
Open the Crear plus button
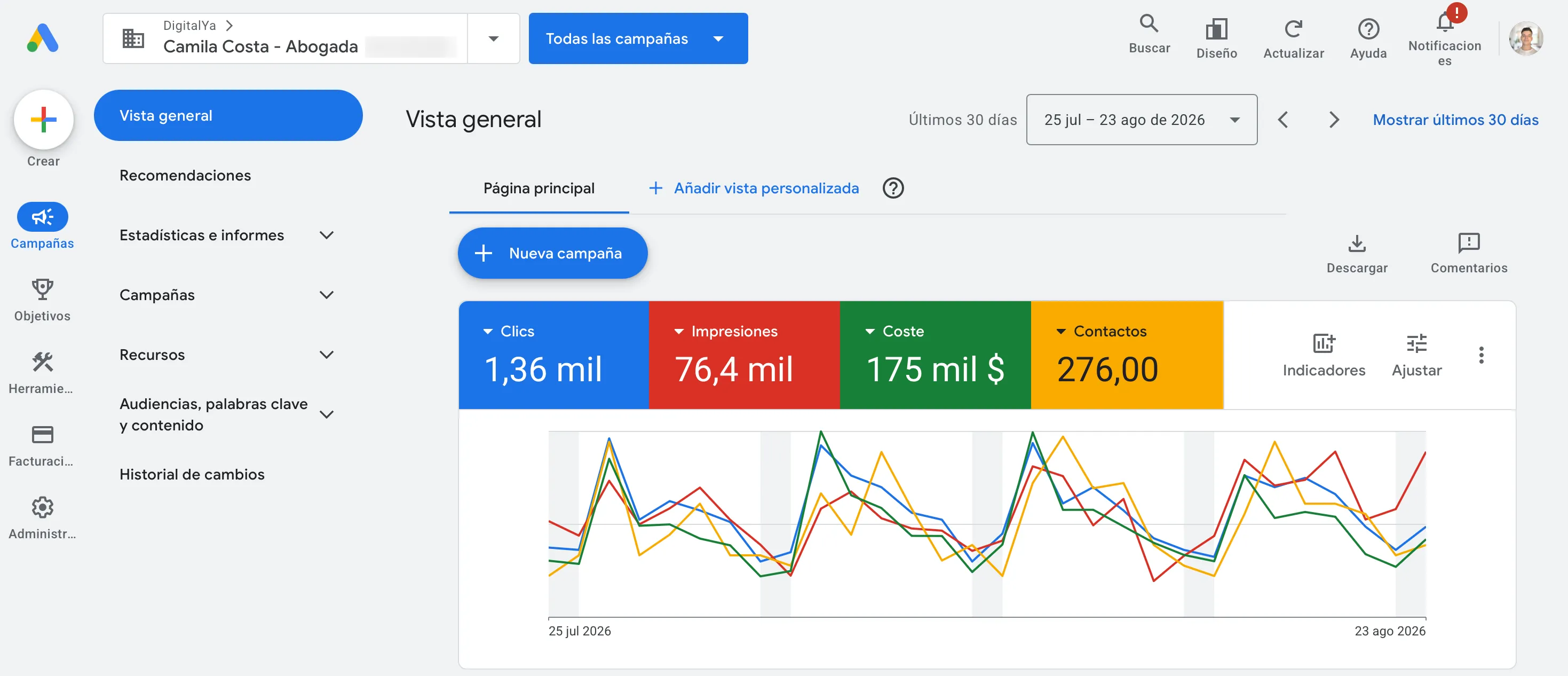44,120
